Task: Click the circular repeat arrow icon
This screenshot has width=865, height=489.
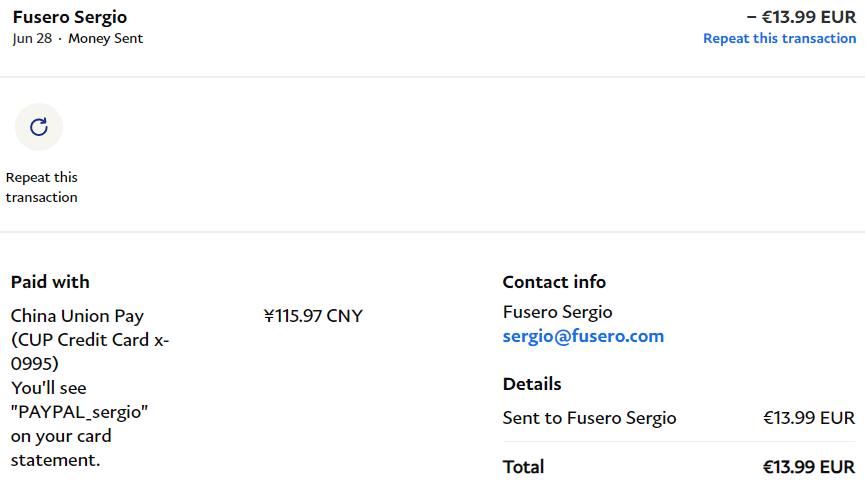Action: (x=39, y=127)
